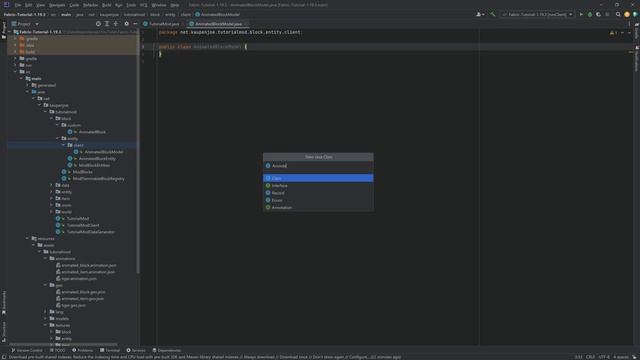The height and width of the screenshot is (360, 640).
Task: Switch to AnimatedBlockModel.java editor tab
Action: (x=218, y=24)
